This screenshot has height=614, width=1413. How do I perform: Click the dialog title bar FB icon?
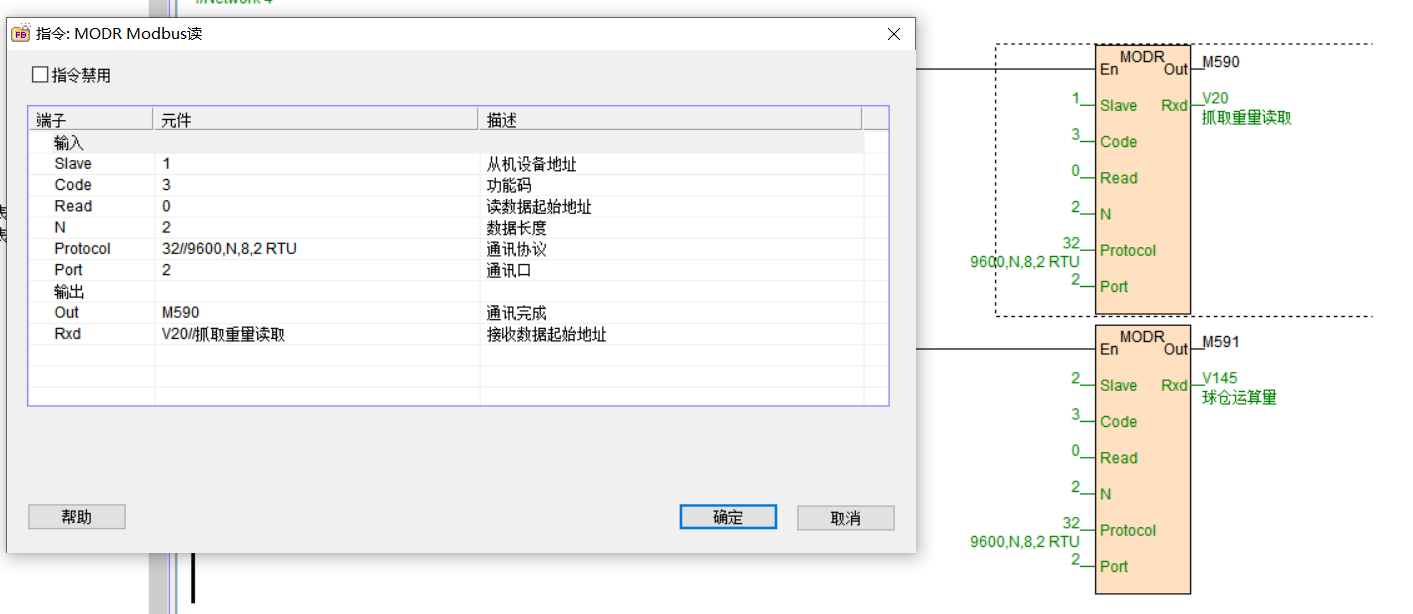click(x=20, y=34)
